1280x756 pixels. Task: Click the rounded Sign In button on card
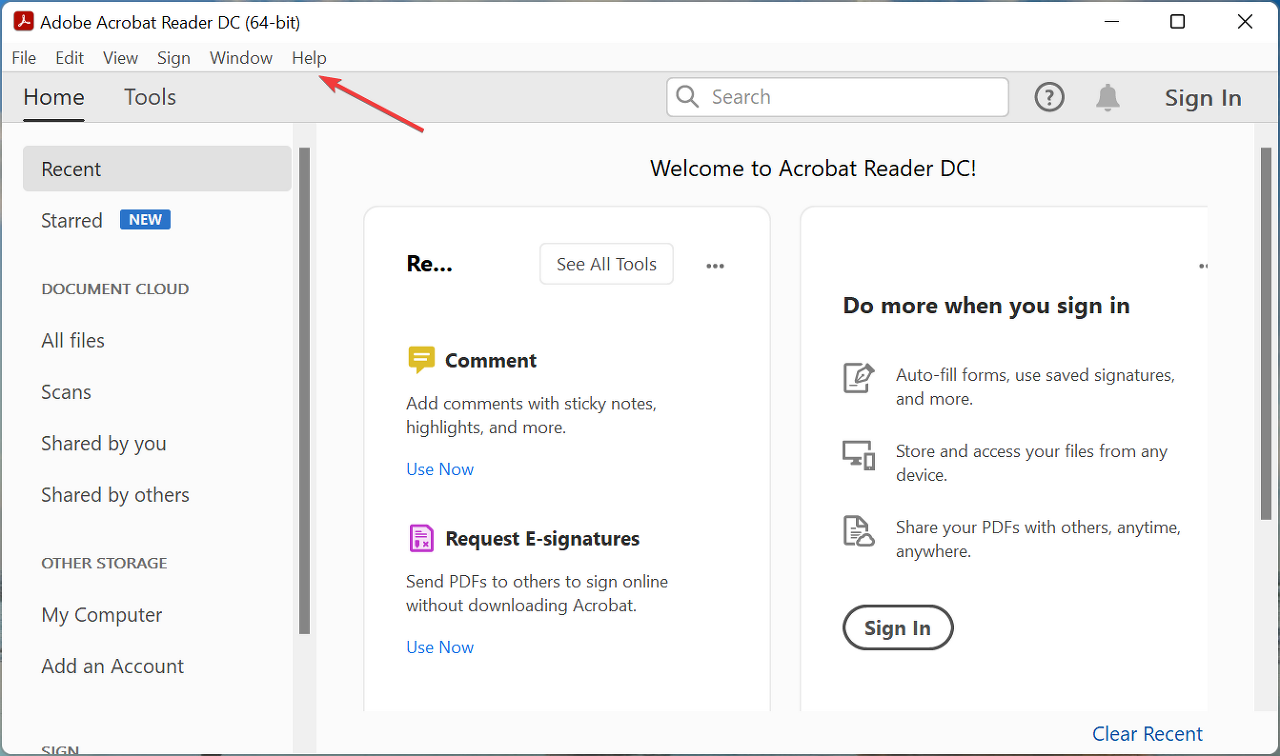tap(898, 628)
